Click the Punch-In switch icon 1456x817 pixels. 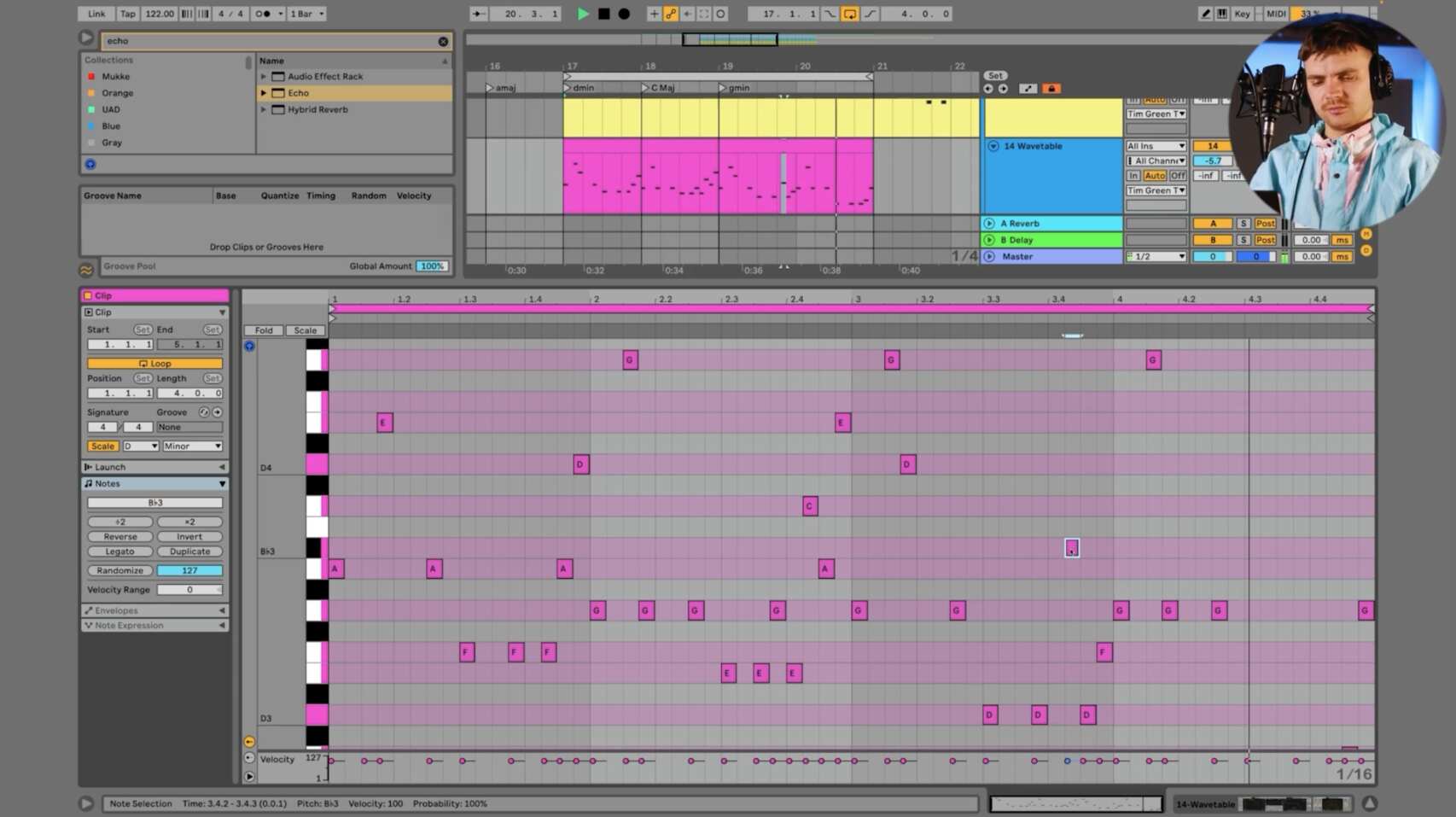pyautogui.click(x=830, y=14)
